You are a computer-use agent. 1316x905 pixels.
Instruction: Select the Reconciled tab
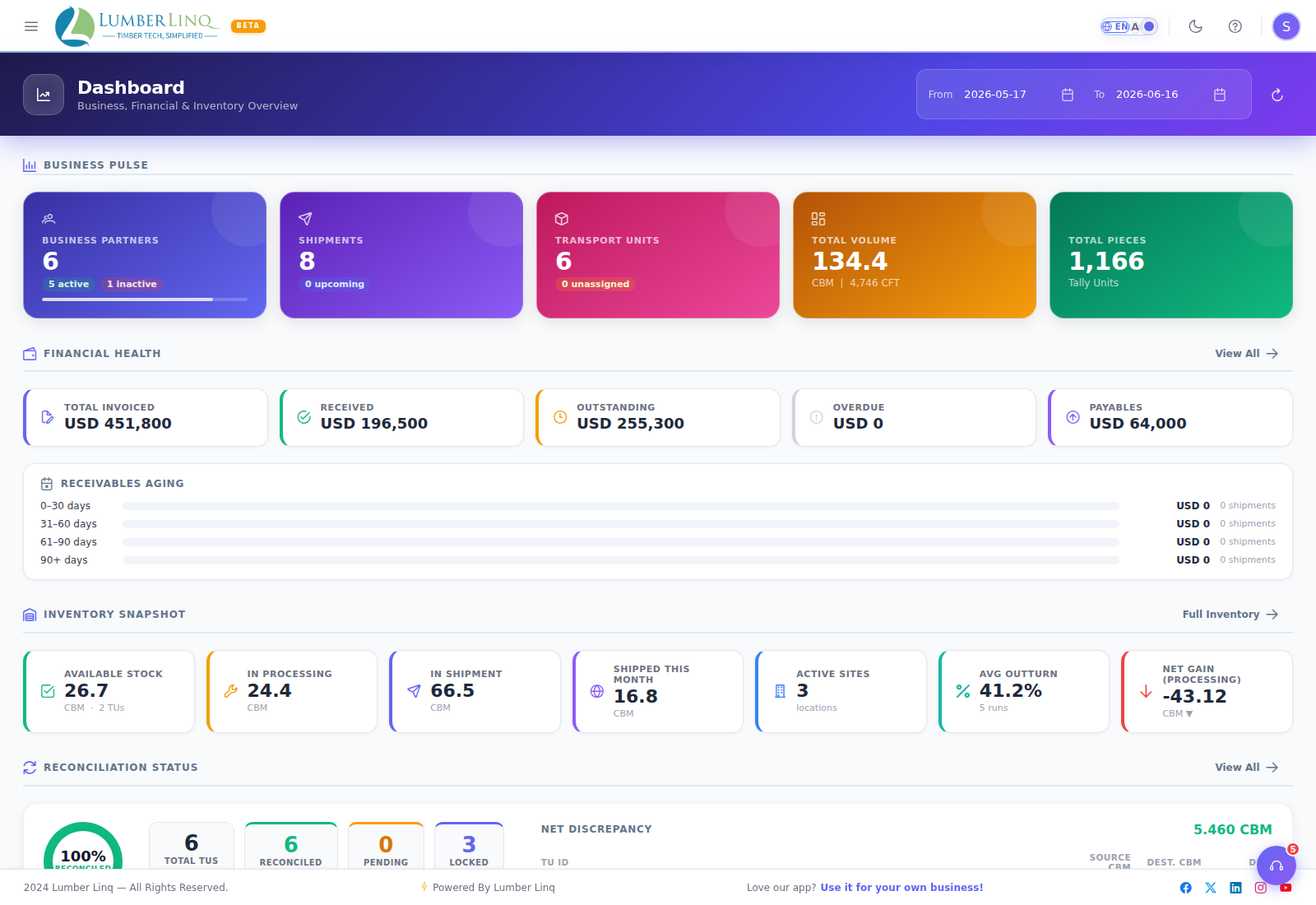291,847
